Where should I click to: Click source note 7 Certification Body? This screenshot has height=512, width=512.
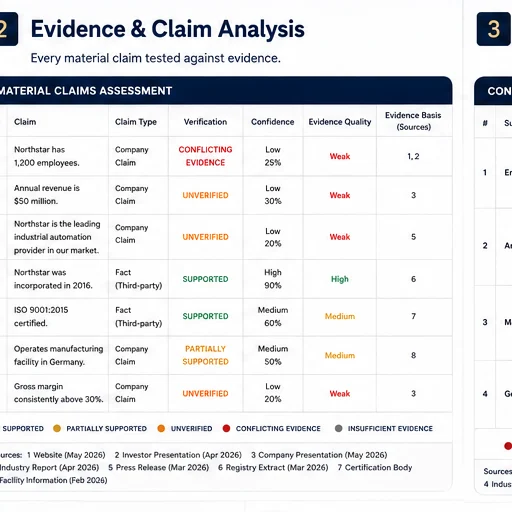pos(375,468)
